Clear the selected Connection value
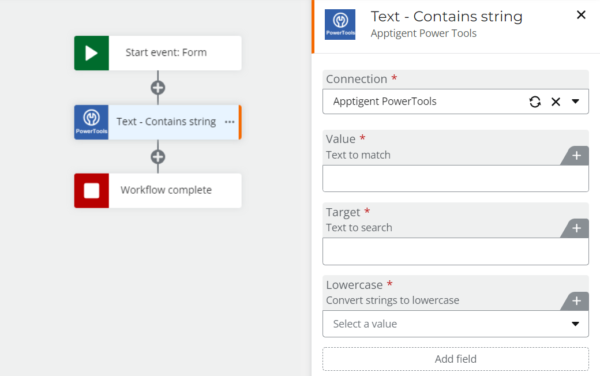The image size is (600, 376). click(x=556, y=102)
